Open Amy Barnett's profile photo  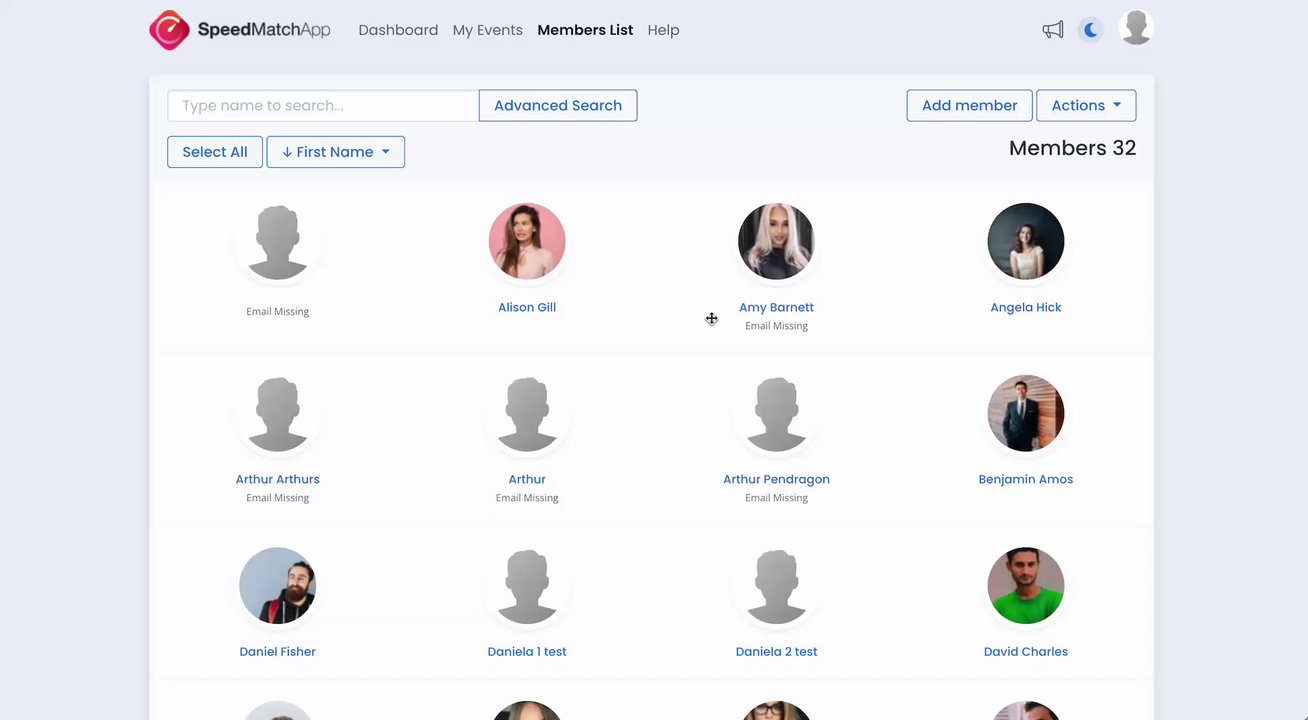(776, 241)
